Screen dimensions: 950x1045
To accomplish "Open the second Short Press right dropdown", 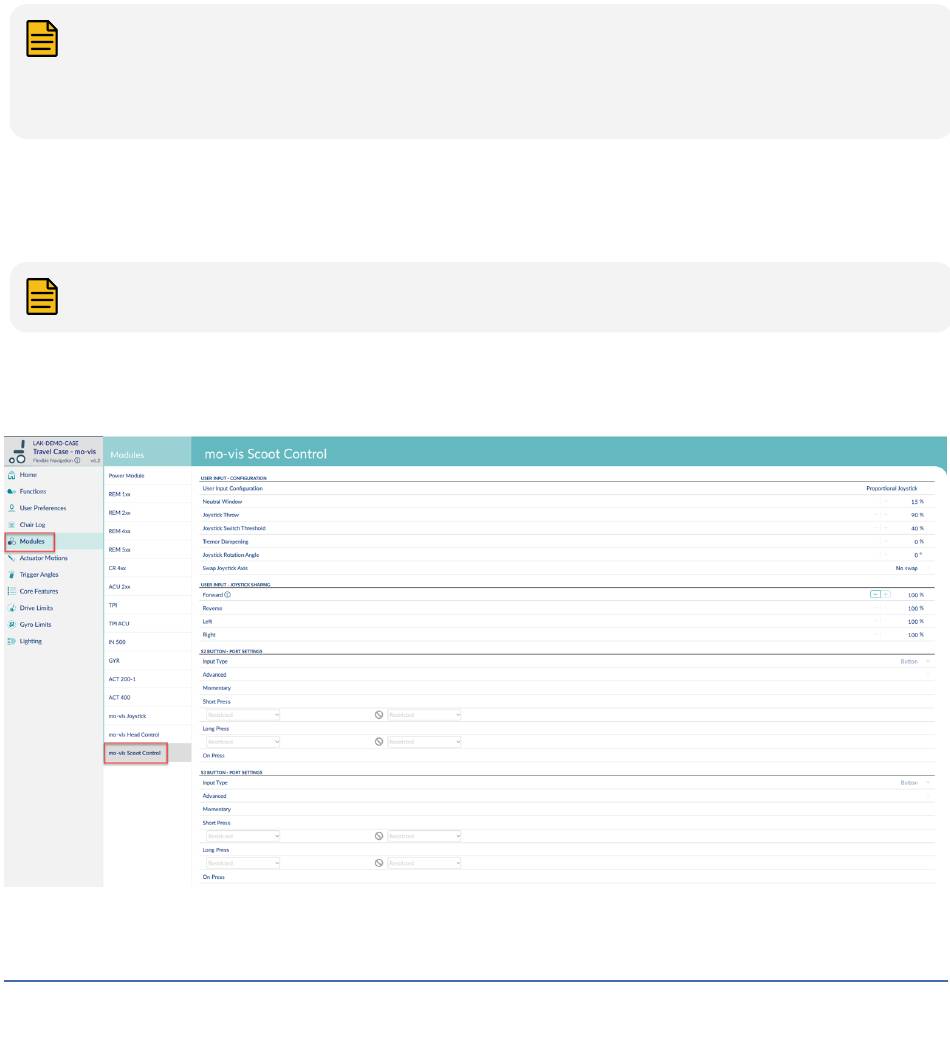I will (x=424, y=836).
